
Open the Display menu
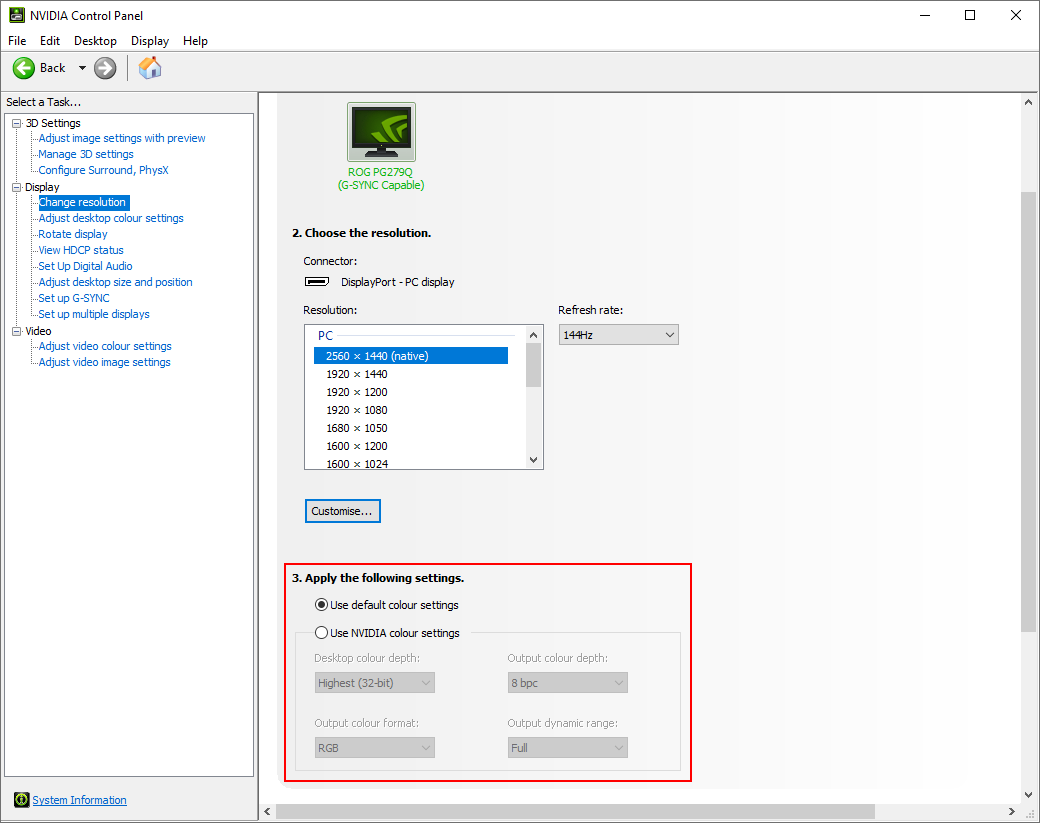tap(150, 40)
